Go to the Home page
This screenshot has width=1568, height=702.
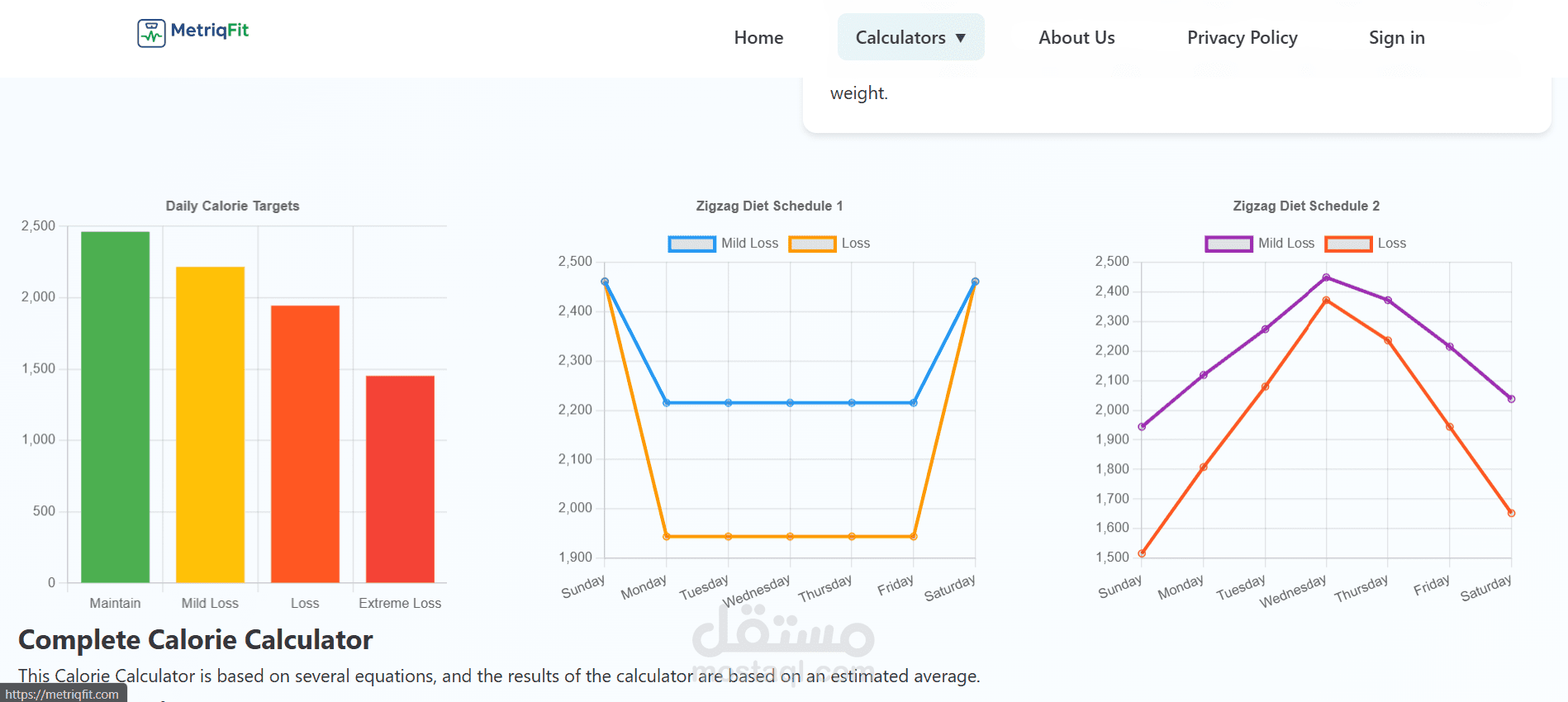tap(758, 38)
